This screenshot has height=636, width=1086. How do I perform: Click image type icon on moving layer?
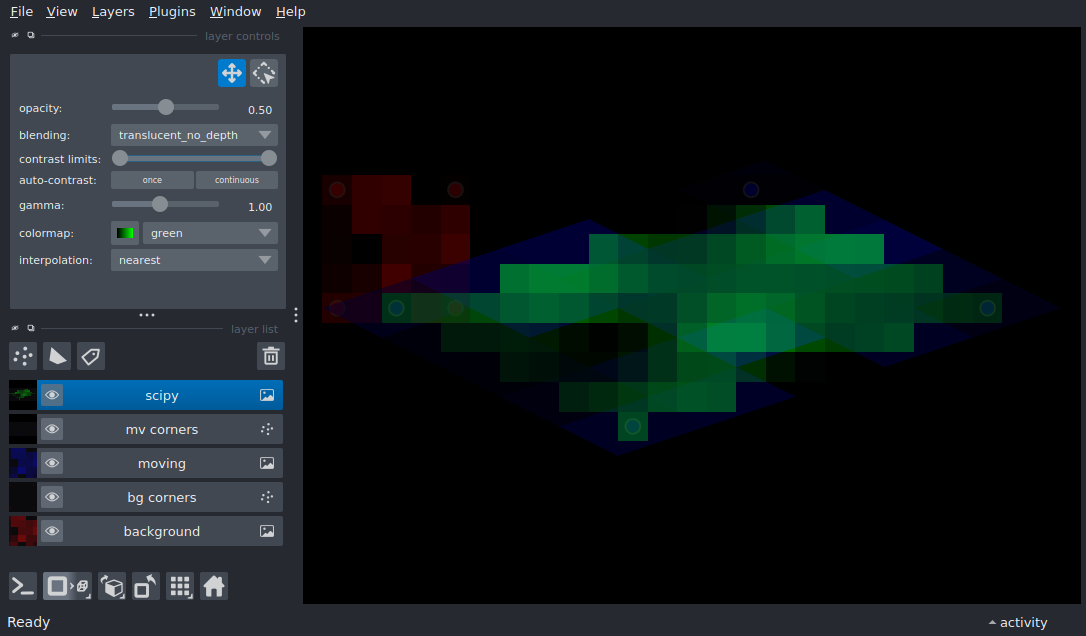tap(267, 463)
